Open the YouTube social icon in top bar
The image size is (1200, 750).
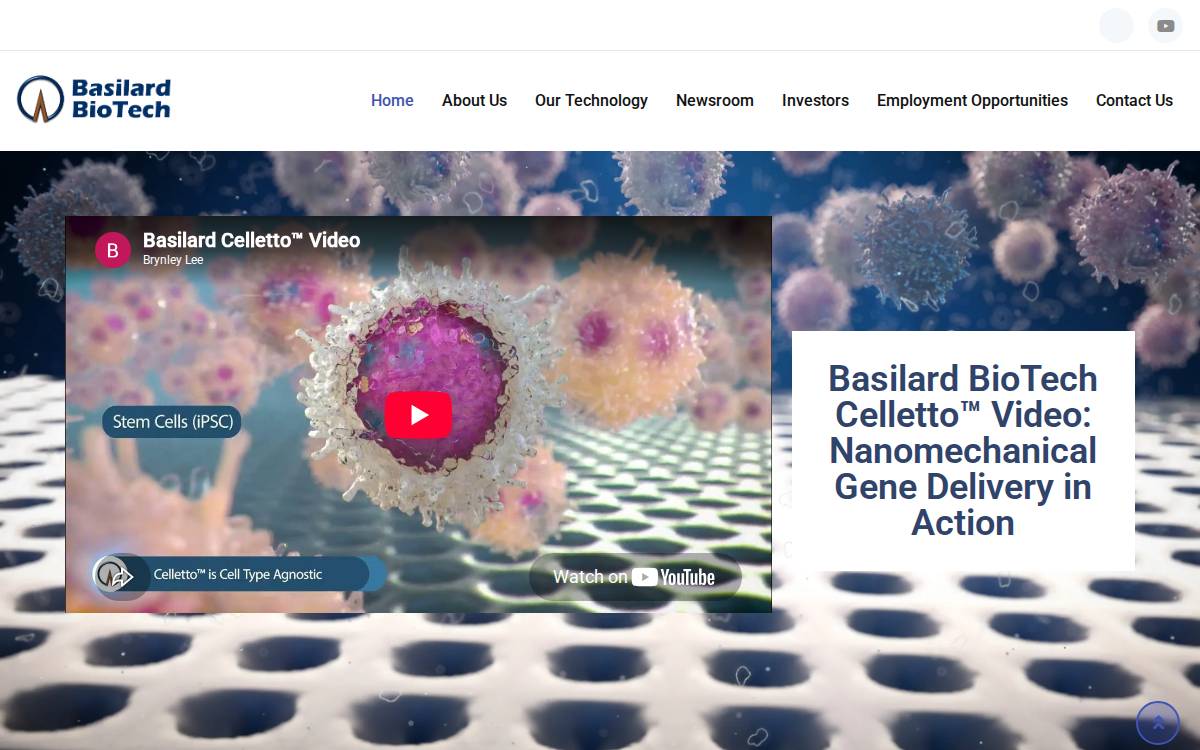(1165, 26)
